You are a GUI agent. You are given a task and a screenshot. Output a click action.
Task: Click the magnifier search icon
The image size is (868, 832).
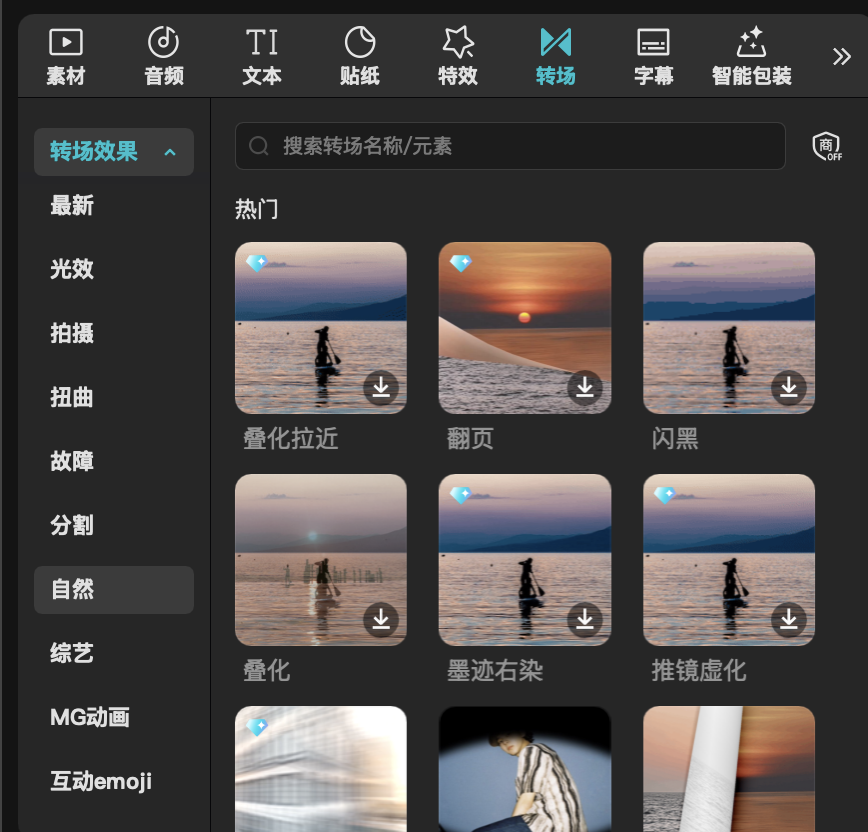(x=259, y=146)
